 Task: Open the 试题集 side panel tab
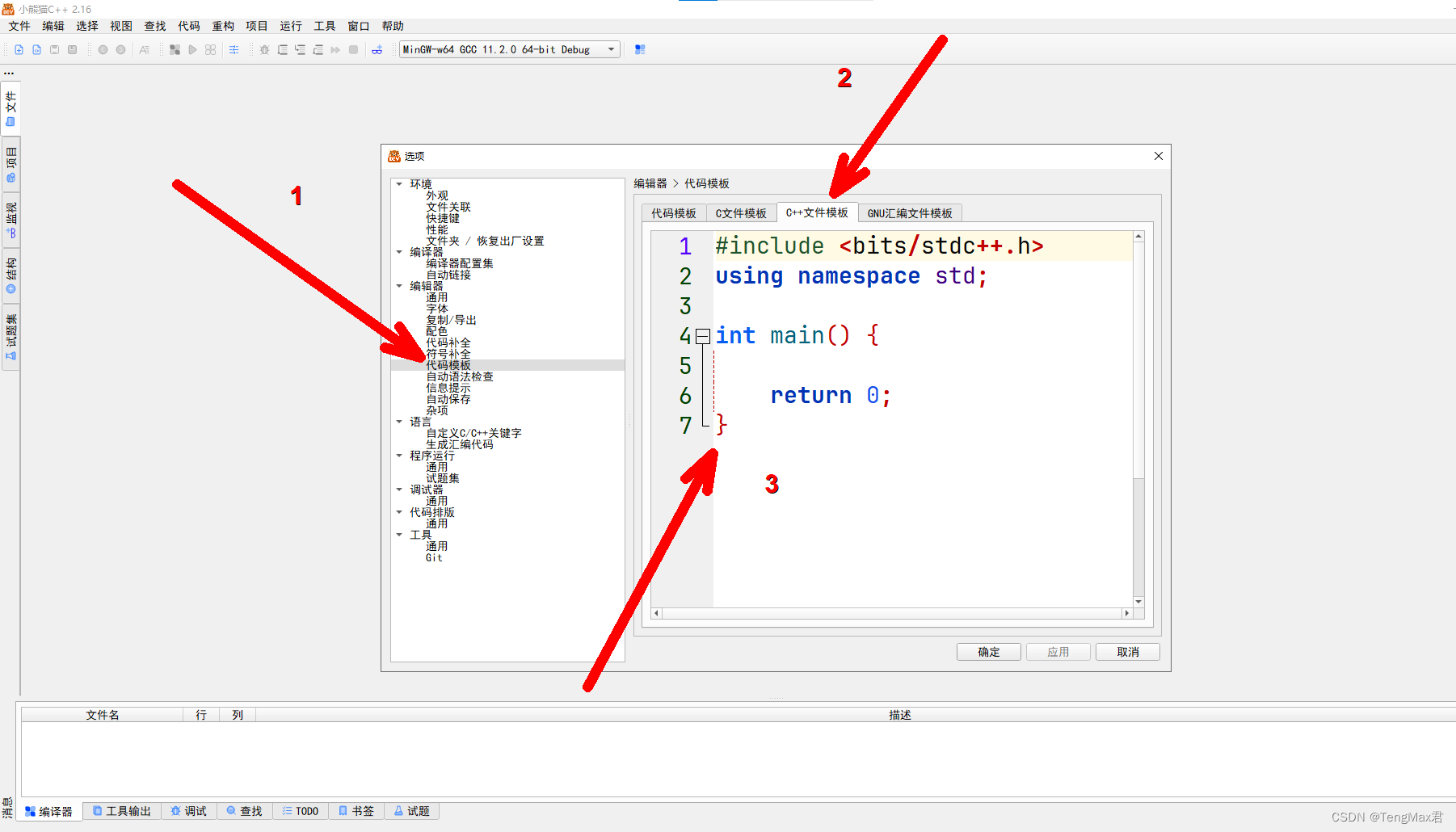(x=11, y=337)
